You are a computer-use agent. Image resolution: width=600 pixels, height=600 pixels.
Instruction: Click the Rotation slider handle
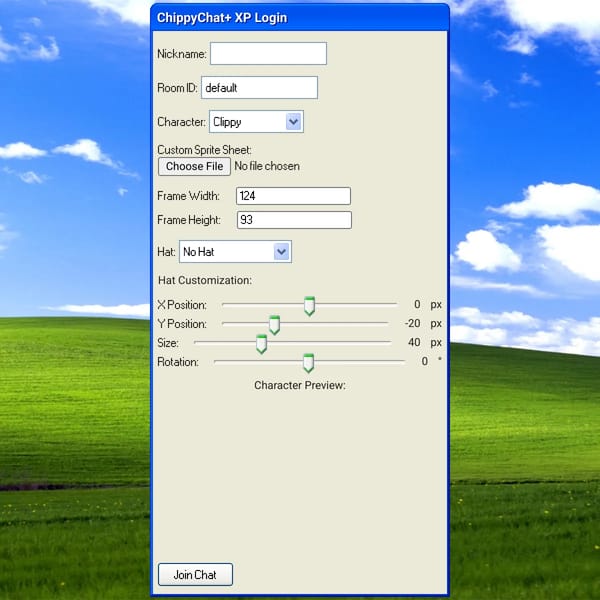pyautogui.click(x=308, y=363)
